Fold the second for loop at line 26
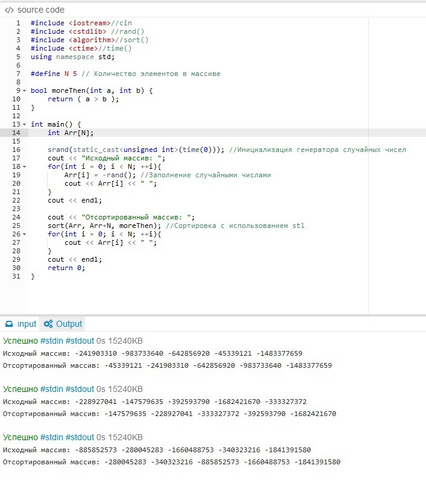The image size is (426, 480). 24,234
